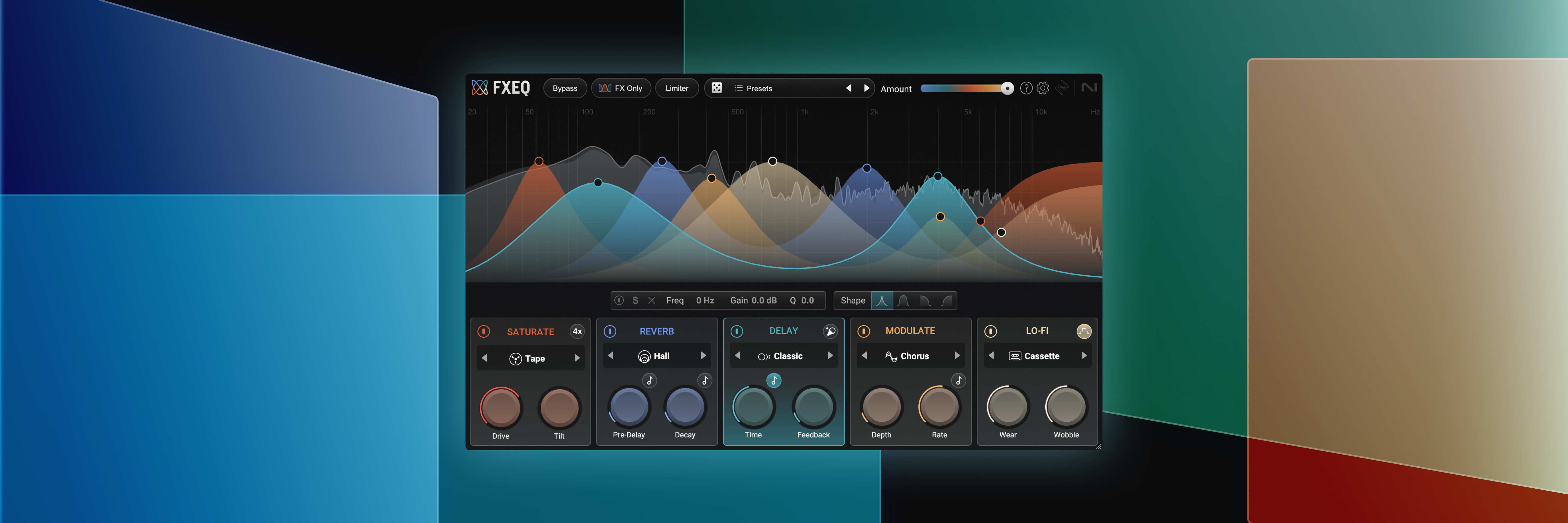Toggle the 4x oversampling button
1568x523 pixels.
tap(577, 331)
